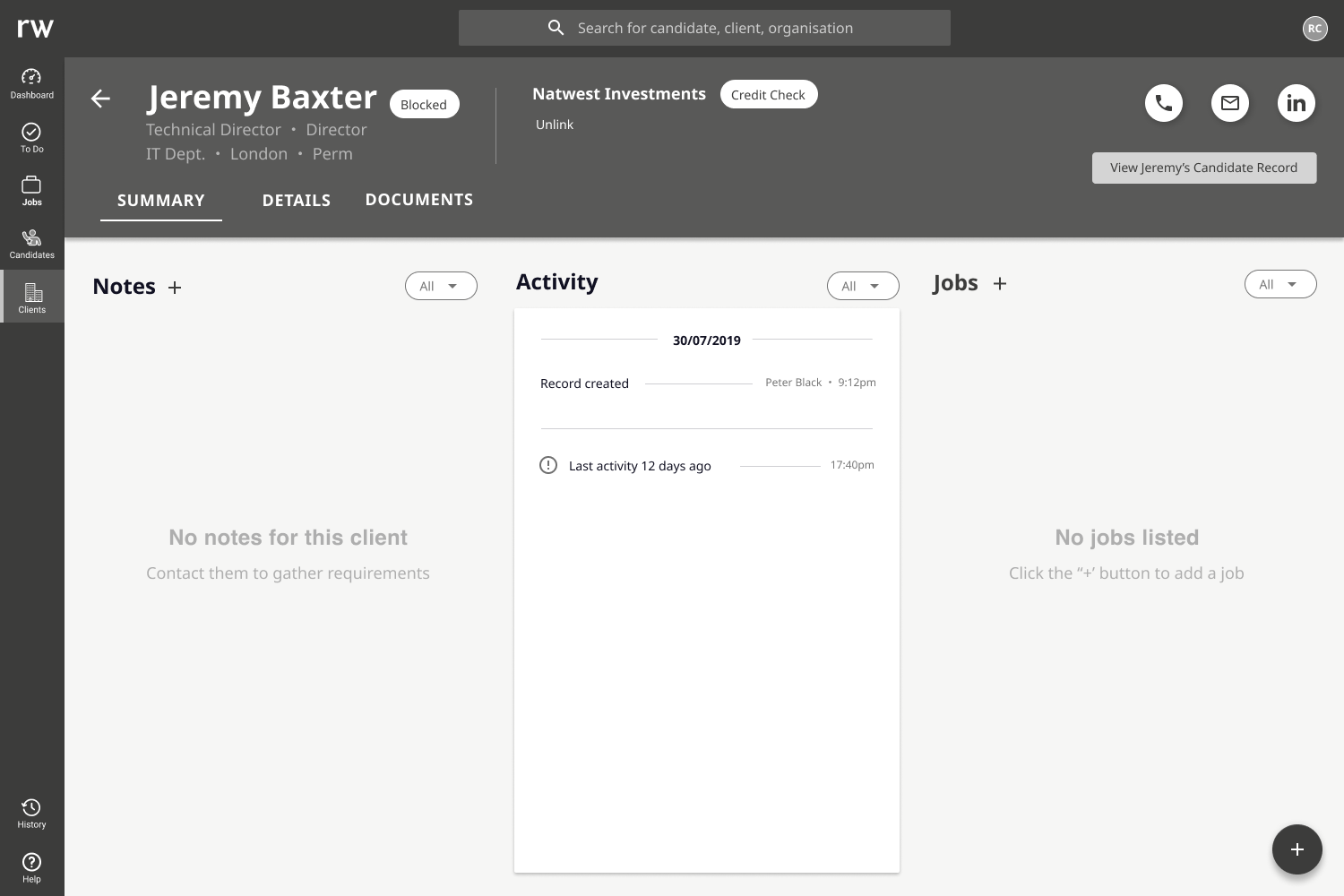Click the Blocked status badge
1344x896 pixels.
coord(424,105)
